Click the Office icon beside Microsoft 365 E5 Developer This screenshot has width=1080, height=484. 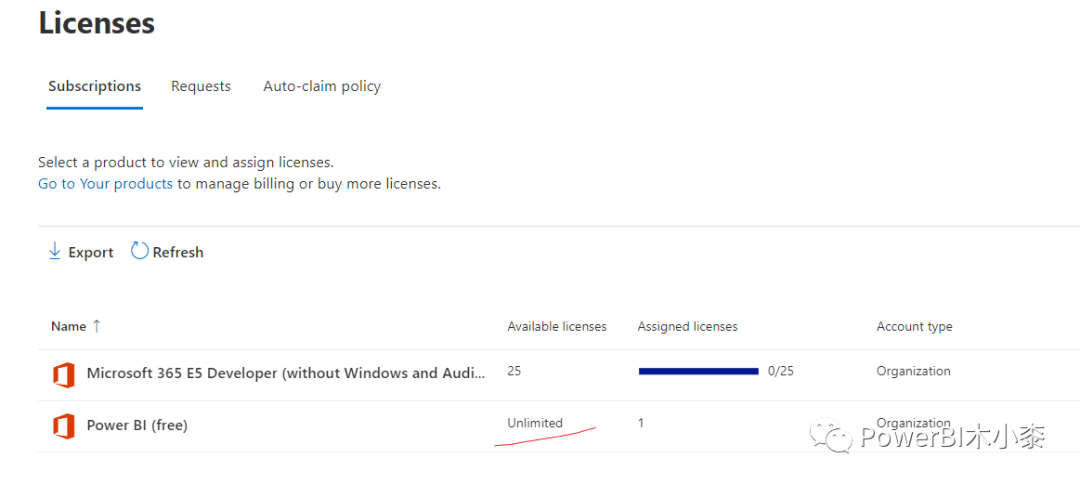click(x=64, y=374)
